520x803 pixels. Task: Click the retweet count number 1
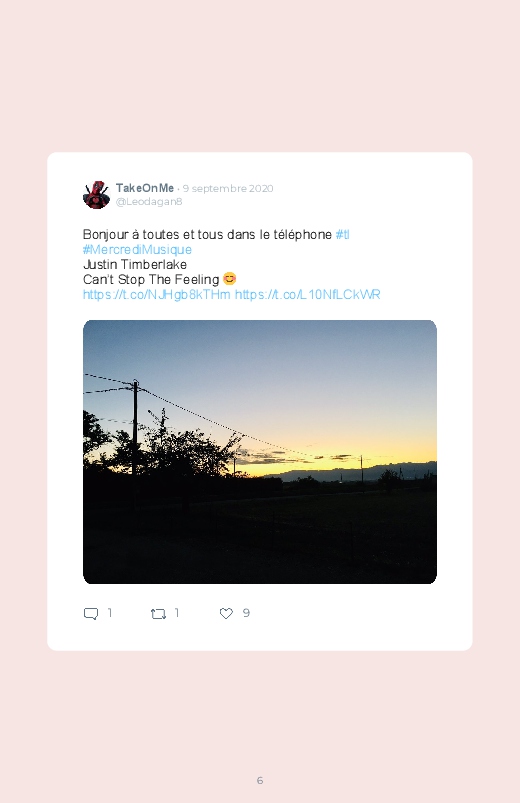(x=177, y=613)
